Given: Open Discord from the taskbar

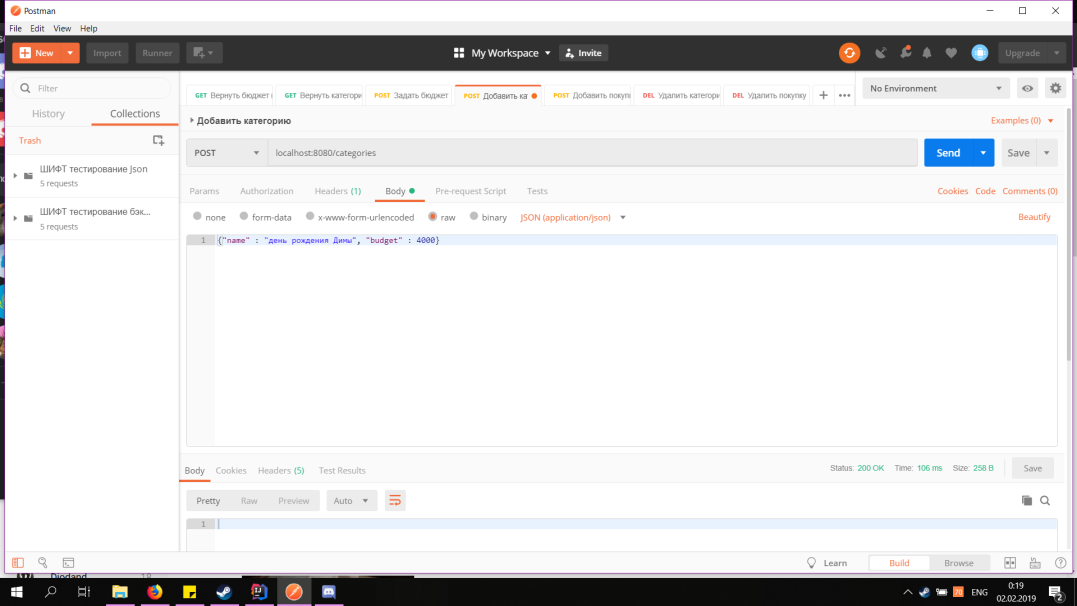Looking at the screenshot, I should (328, 592).
